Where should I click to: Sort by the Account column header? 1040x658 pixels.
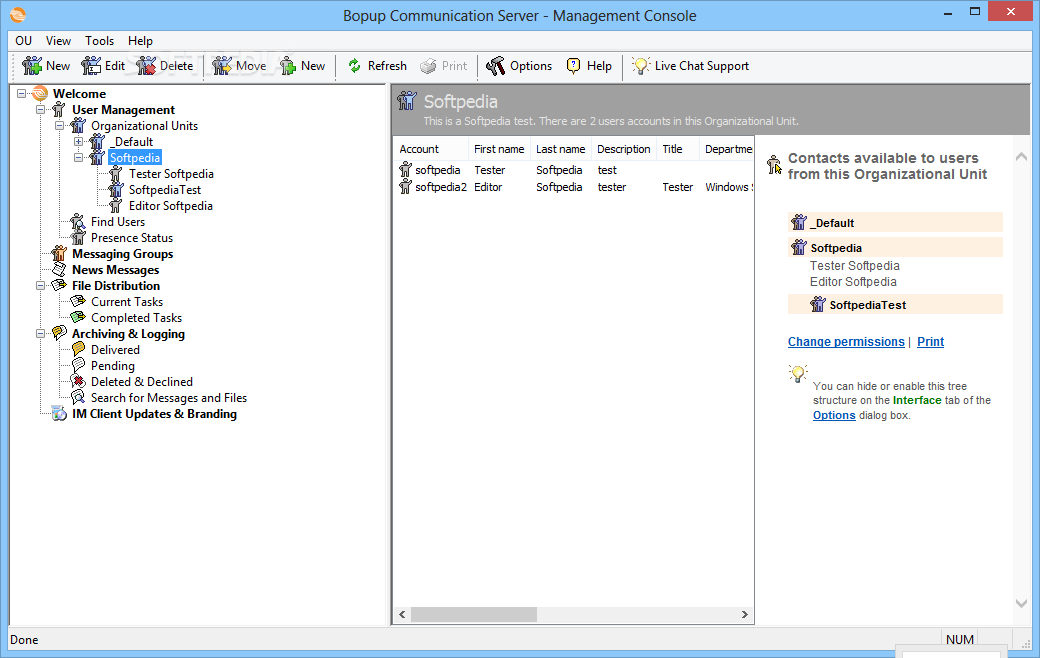point(431,149)
